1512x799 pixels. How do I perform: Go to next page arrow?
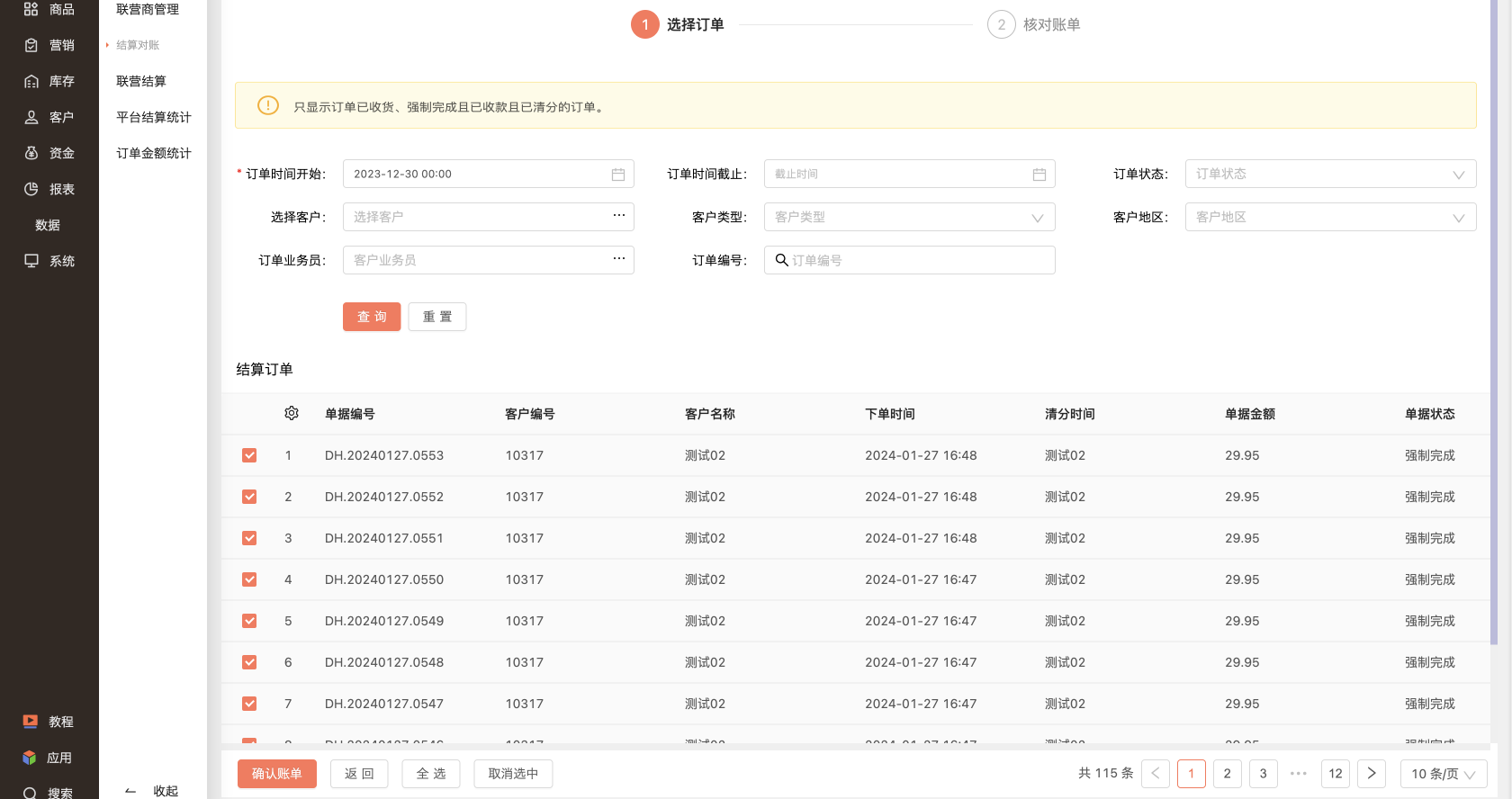1372,774
